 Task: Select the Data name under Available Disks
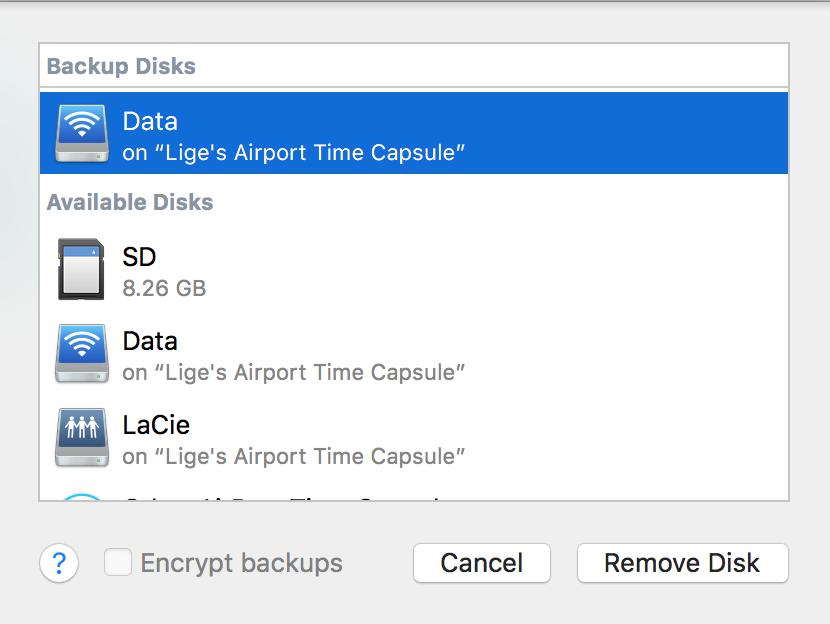pyautogui.click(x=150, y=341)
